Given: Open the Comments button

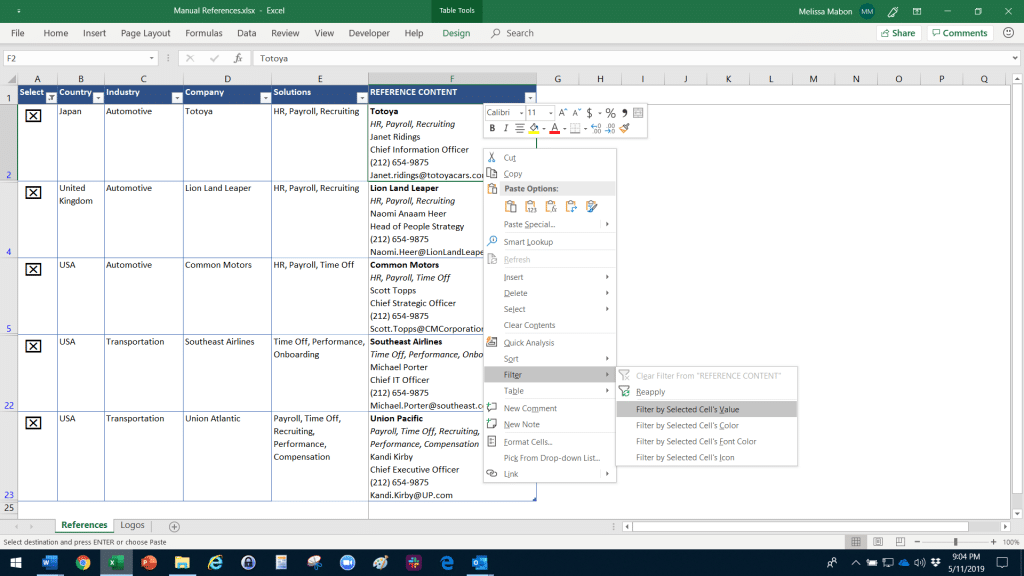Looking at the screenshot, I should (958, 33).
